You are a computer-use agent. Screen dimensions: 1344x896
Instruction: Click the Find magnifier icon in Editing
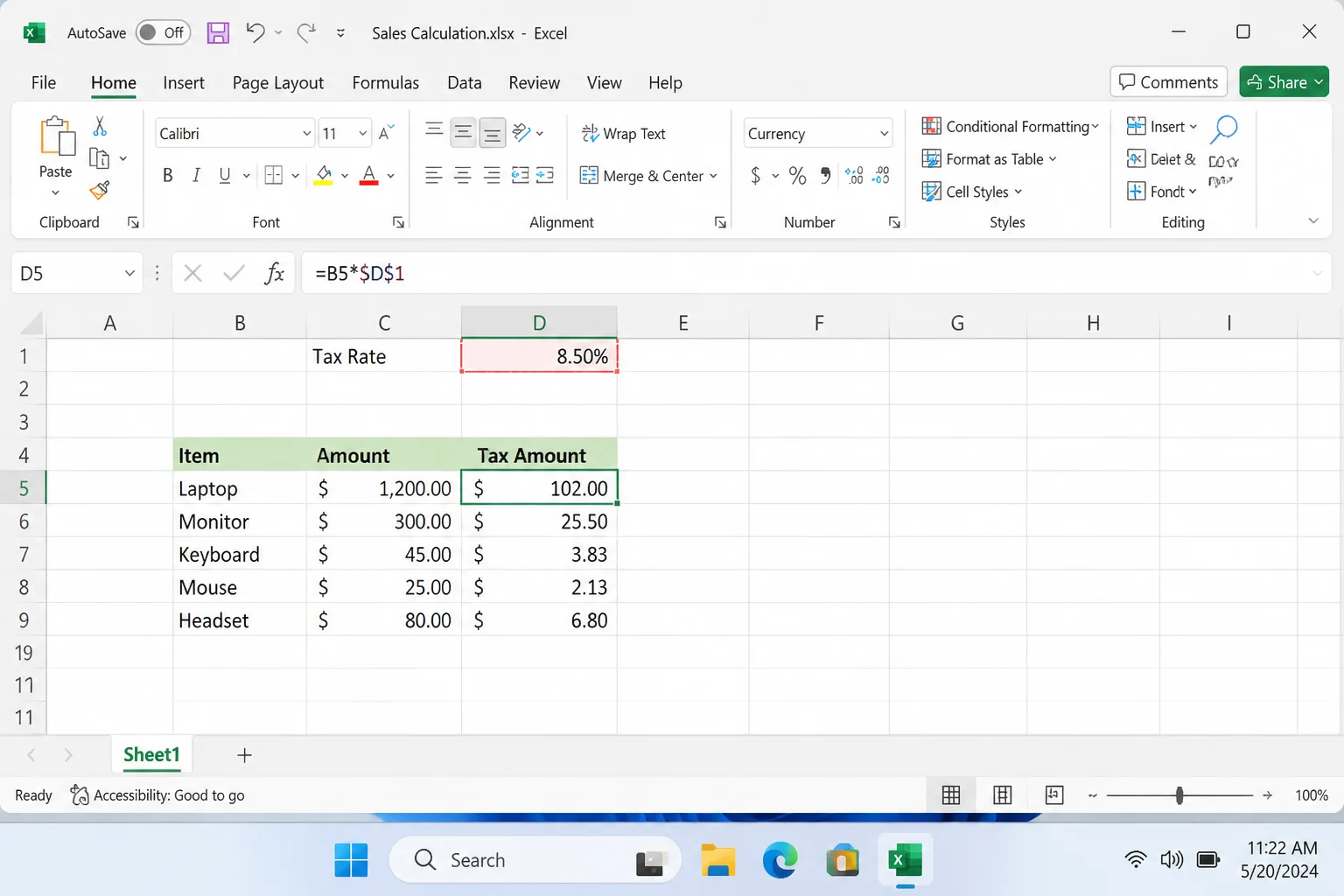(1223, 129)
